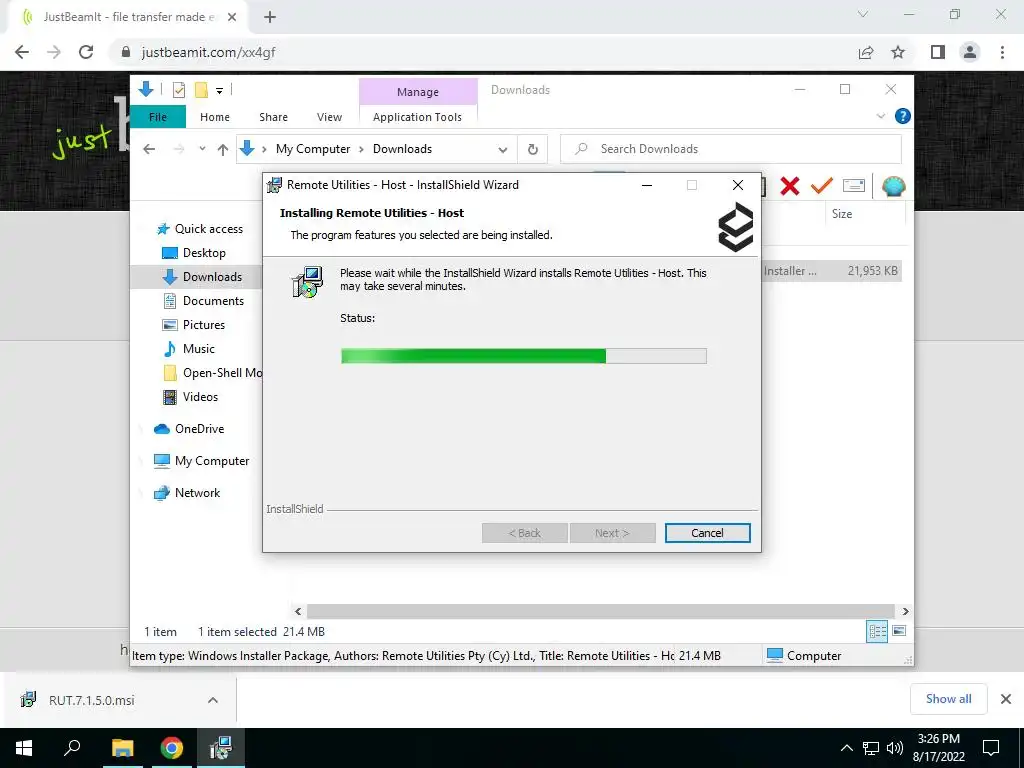Click the Downloads breadcrumb in address bar
The height and width of the screenshot is (768, 1024).
click(402, 149)
